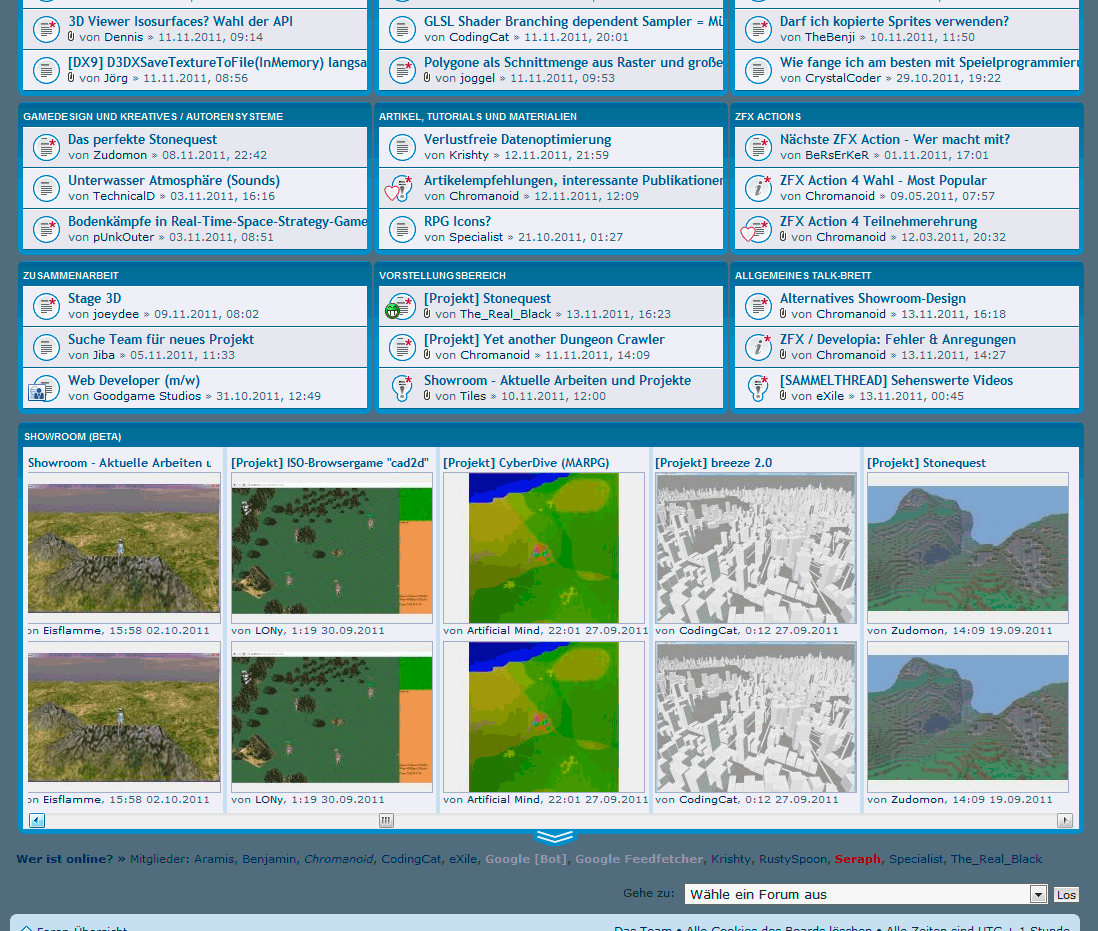The width and height of the screenshot is (1098, 931).
Task: Expand the showroom using the double chevron arrow
Action: click(x=554, y=837)
